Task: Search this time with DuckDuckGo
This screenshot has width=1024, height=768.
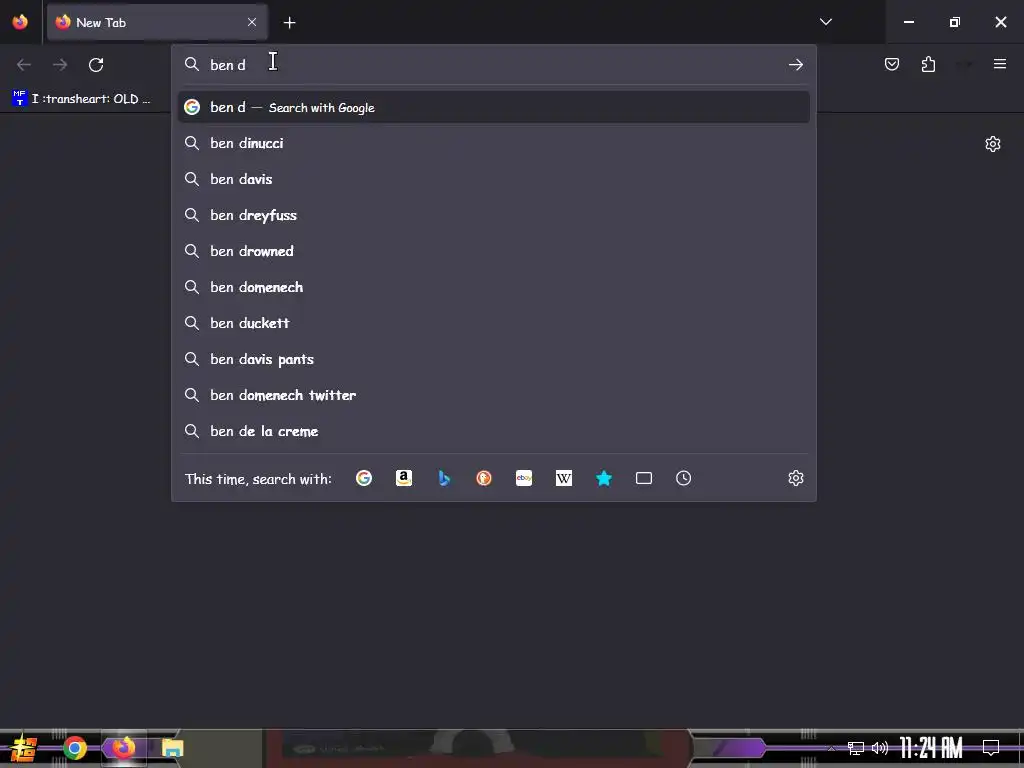Action: 484,478
